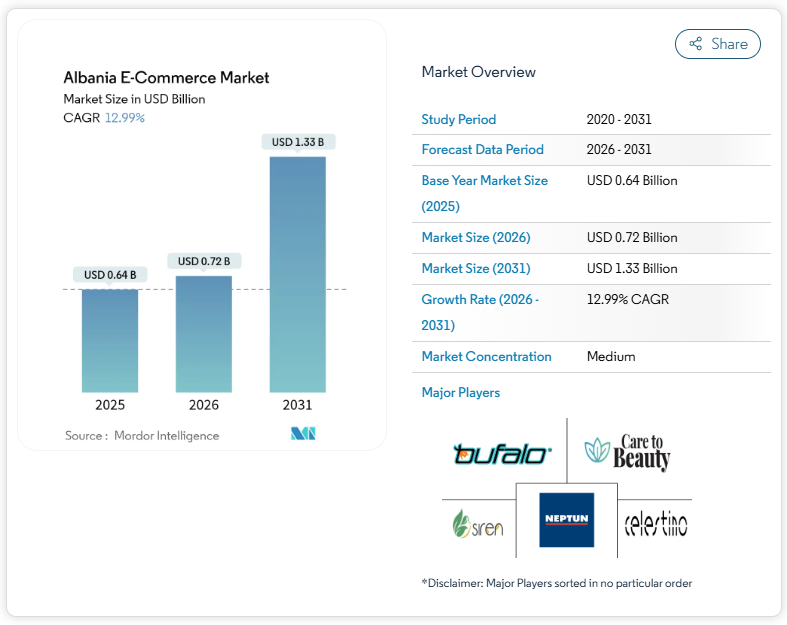Click the Market Concentration label

click(x=487, y=356)
